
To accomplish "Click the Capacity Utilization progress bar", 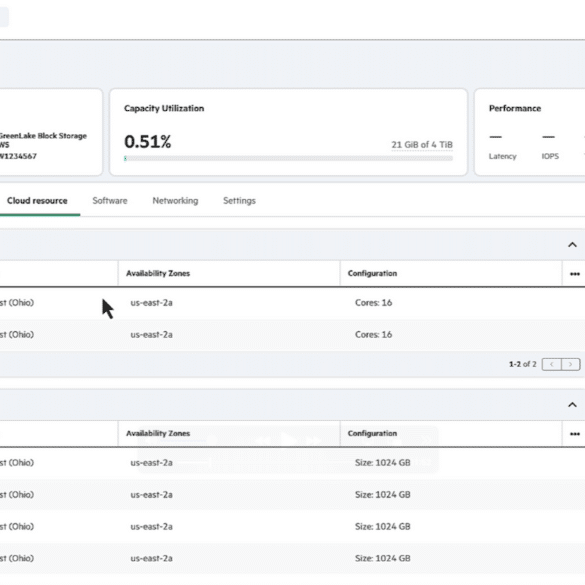I will coord(288,159).
